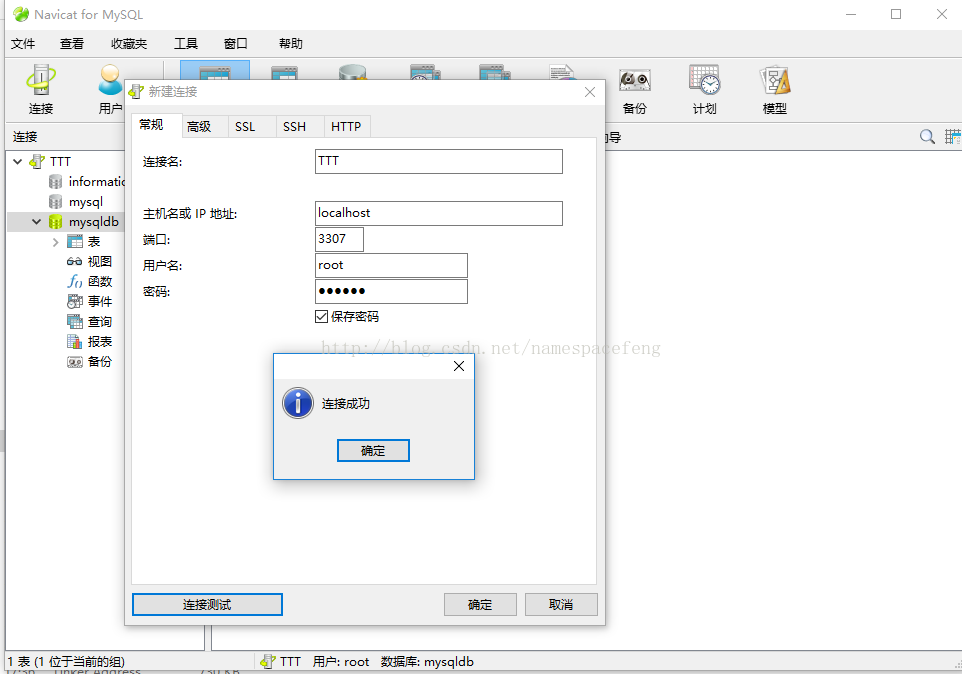Open the 函数 functions node
Viewport: 962px width, 674px height.
coord(99,281)
